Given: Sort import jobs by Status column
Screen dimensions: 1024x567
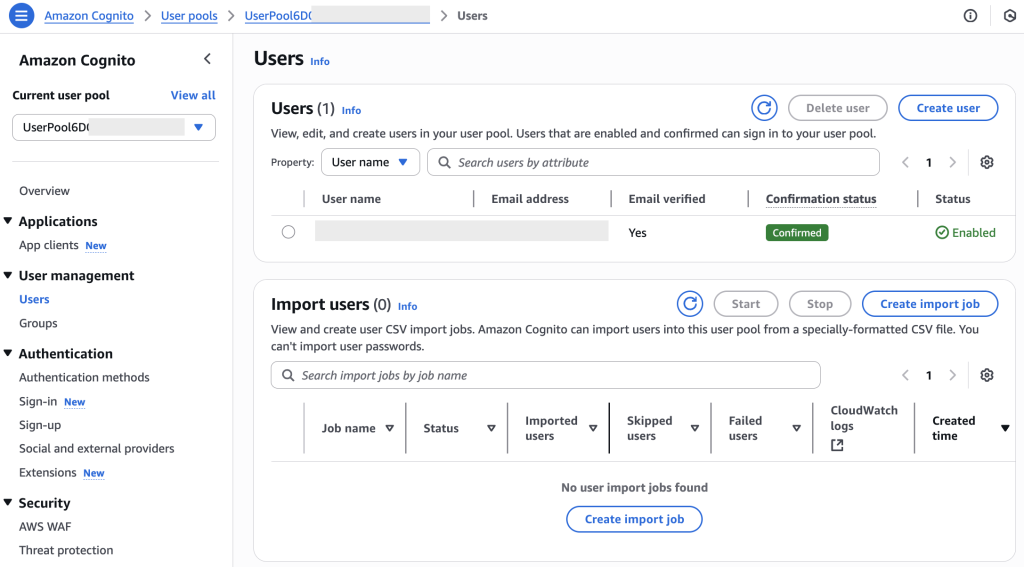Looking at the screenshot, I should click(491, 429).
